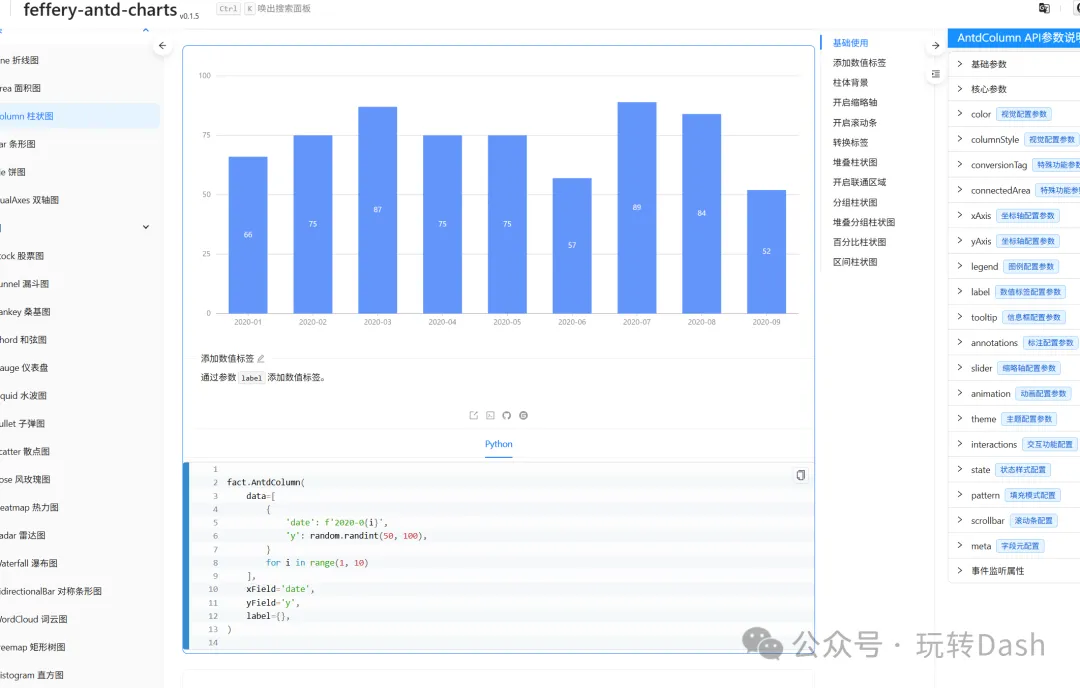Image resolution: width=1080 pixels, height=688 pixels.
Task: Expand the tooltip parameter panel
Action: tap(983, 317)
